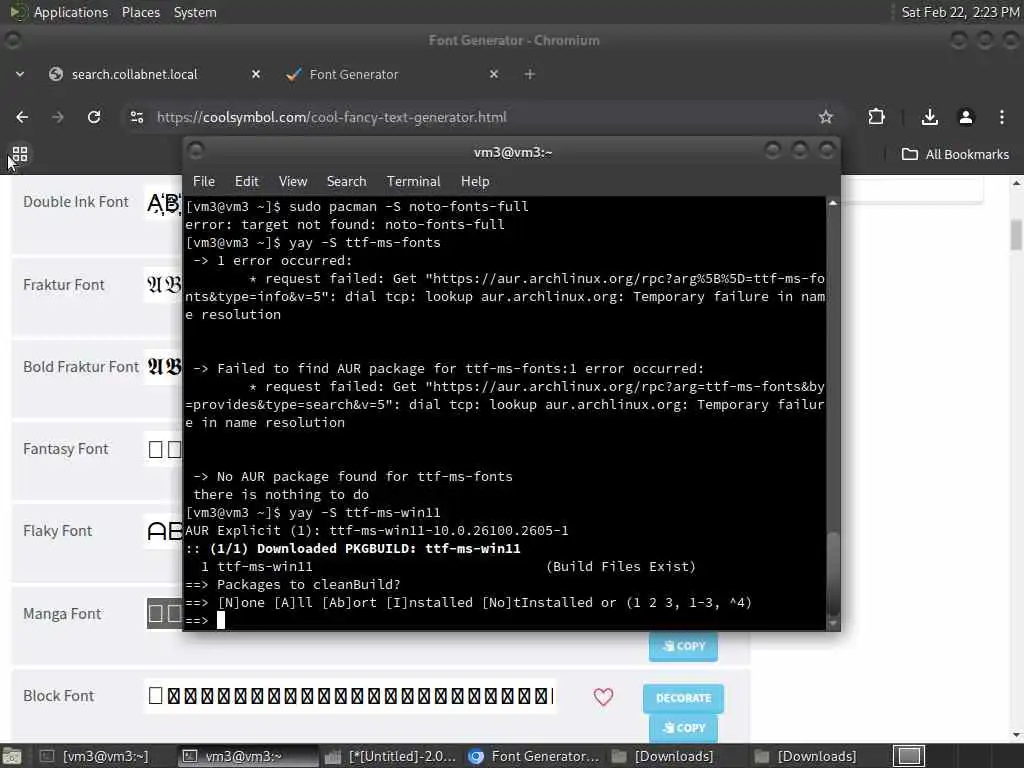Click the forward navigation arrow

(57, 117)
